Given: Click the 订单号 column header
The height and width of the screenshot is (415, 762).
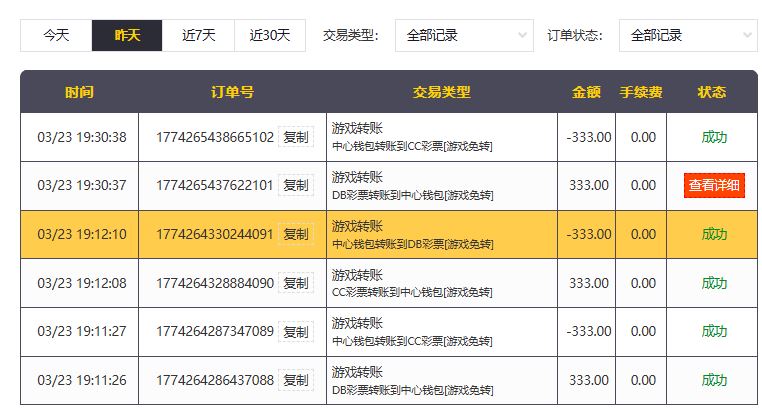Looking at the screenshot, I should (232, 92).
